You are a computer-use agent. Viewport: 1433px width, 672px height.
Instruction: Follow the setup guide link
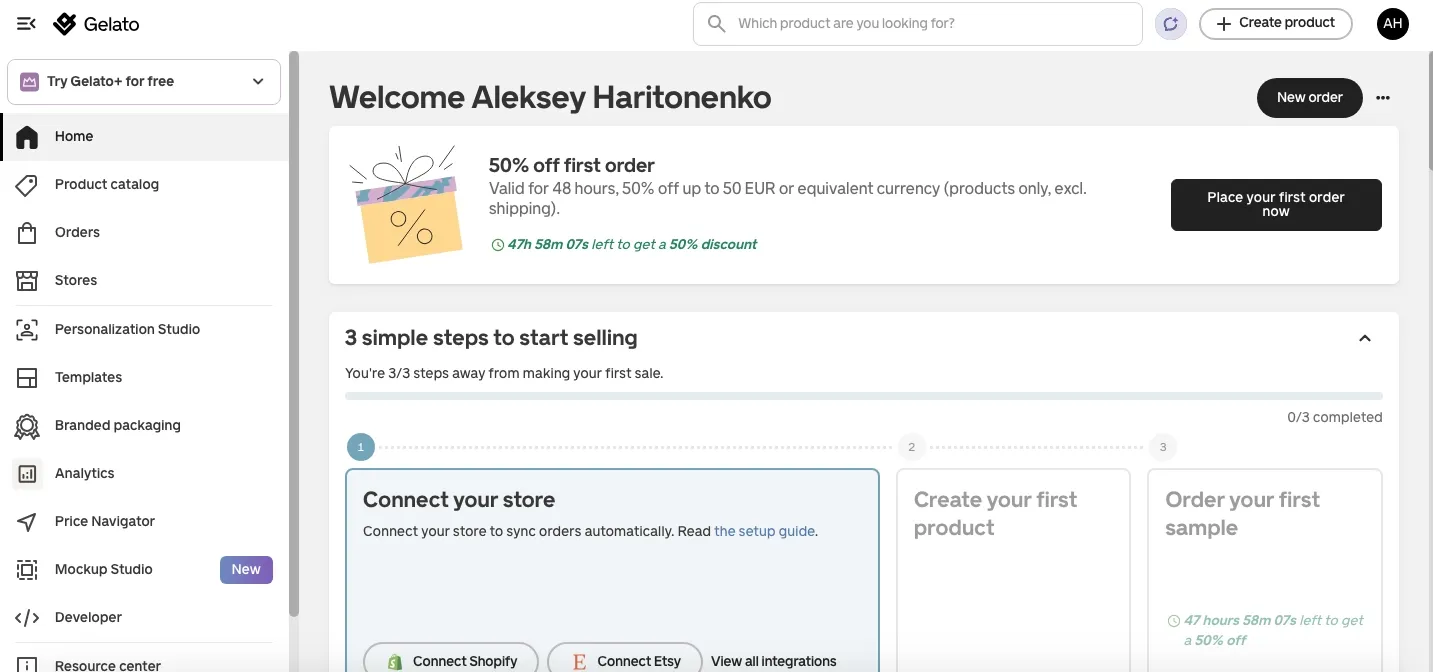click(x=764, y=531)
